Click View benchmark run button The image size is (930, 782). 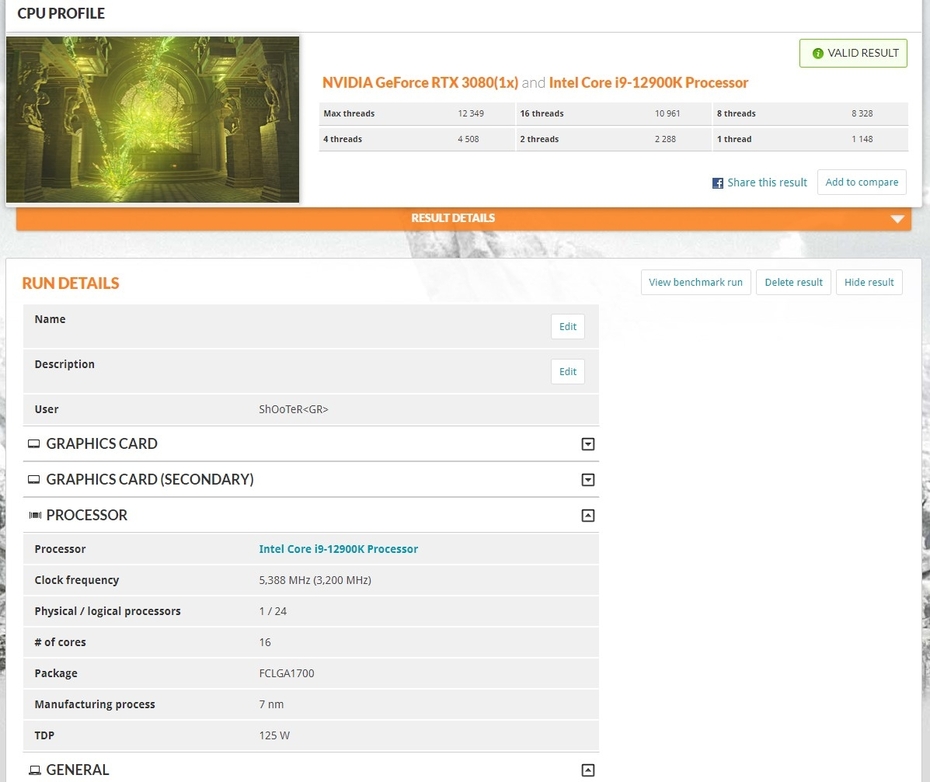[696, 282]
